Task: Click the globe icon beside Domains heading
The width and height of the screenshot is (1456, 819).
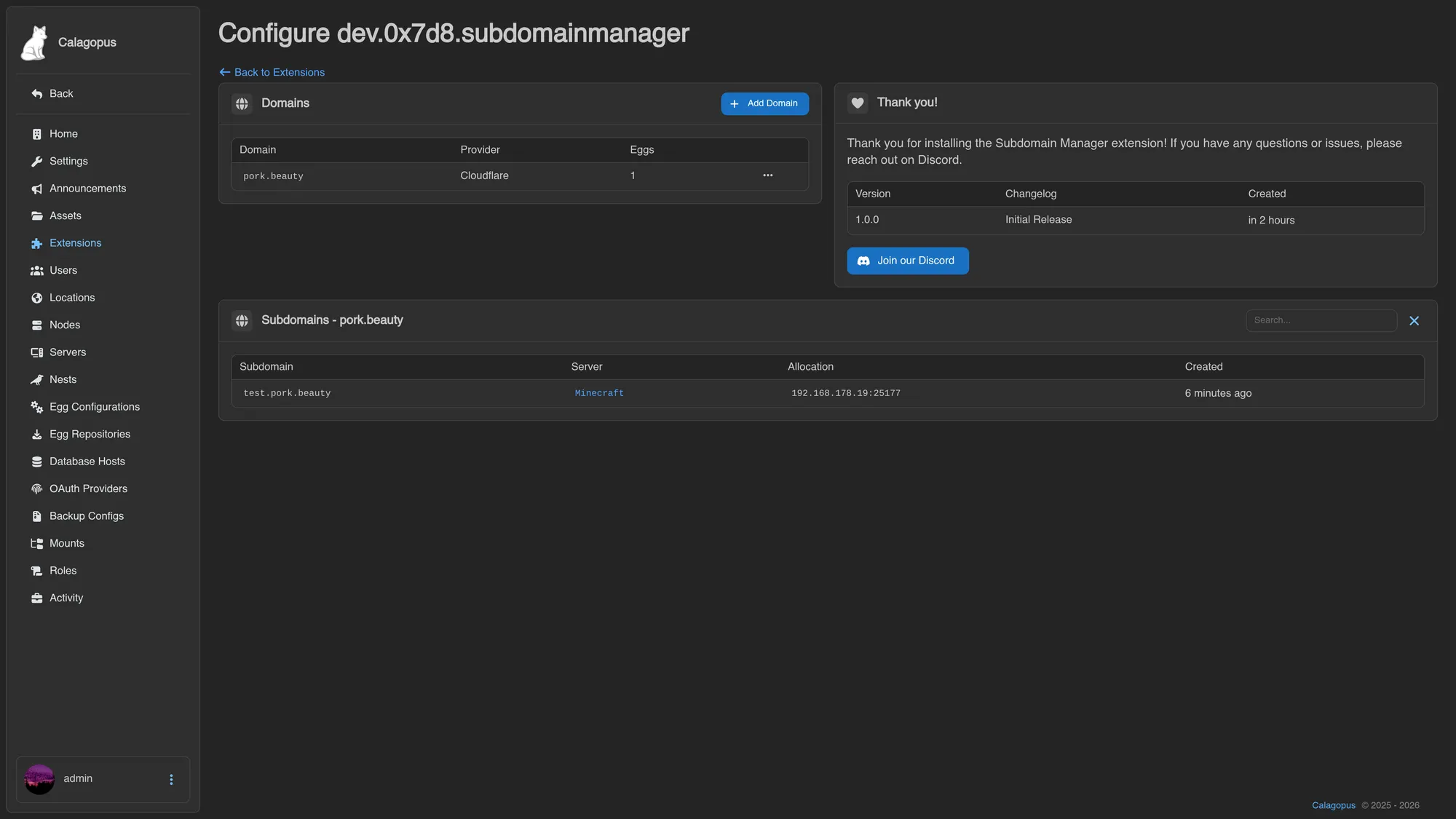Action: click(242, 103)
